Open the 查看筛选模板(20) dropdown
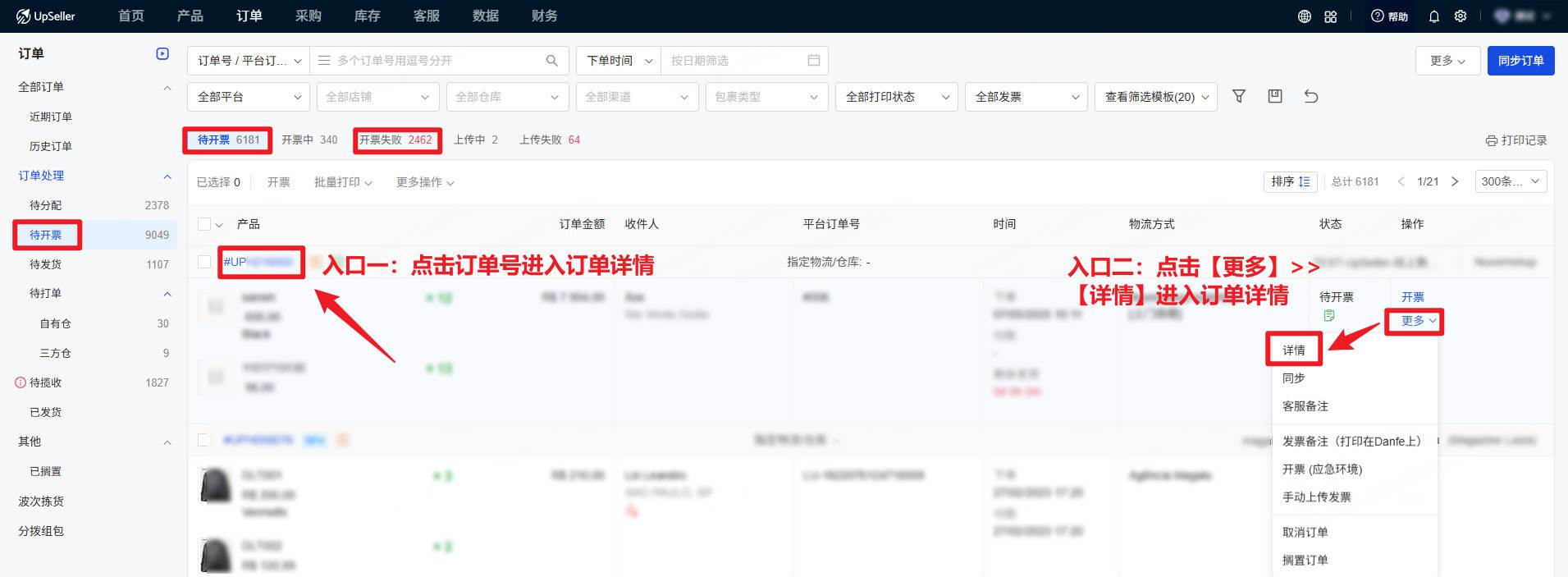The height and width of the screenshot is (577, 1568). point(1156,97)
